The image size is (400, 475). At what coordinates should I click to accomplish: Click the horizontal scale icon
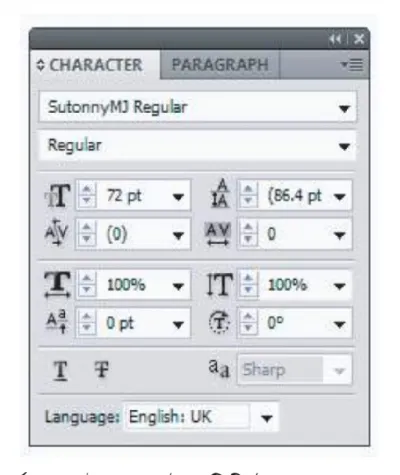(x=57, y=284)
